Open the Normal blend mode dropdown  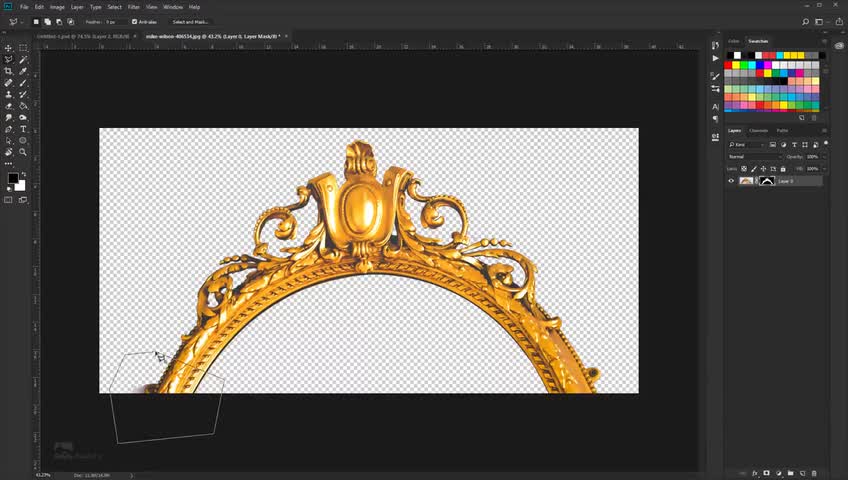point(754,157)
